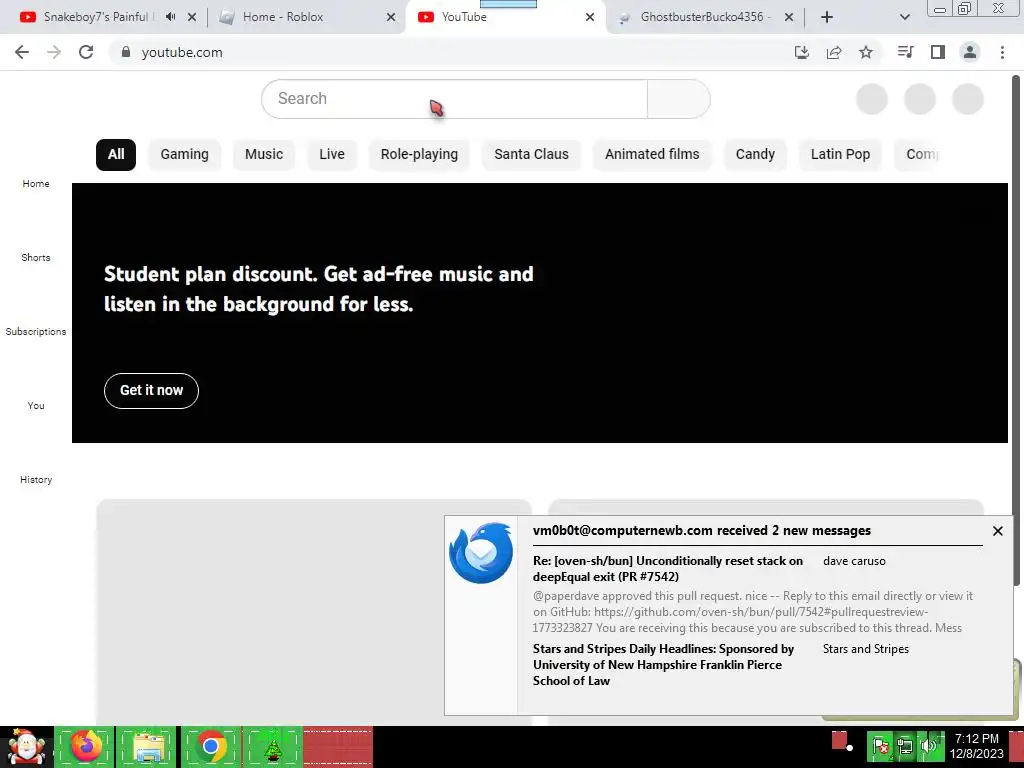The width and height of the screenshot is (1024, 768).
Task: Select the Animated films filter chip
Action: pos(652,155)
